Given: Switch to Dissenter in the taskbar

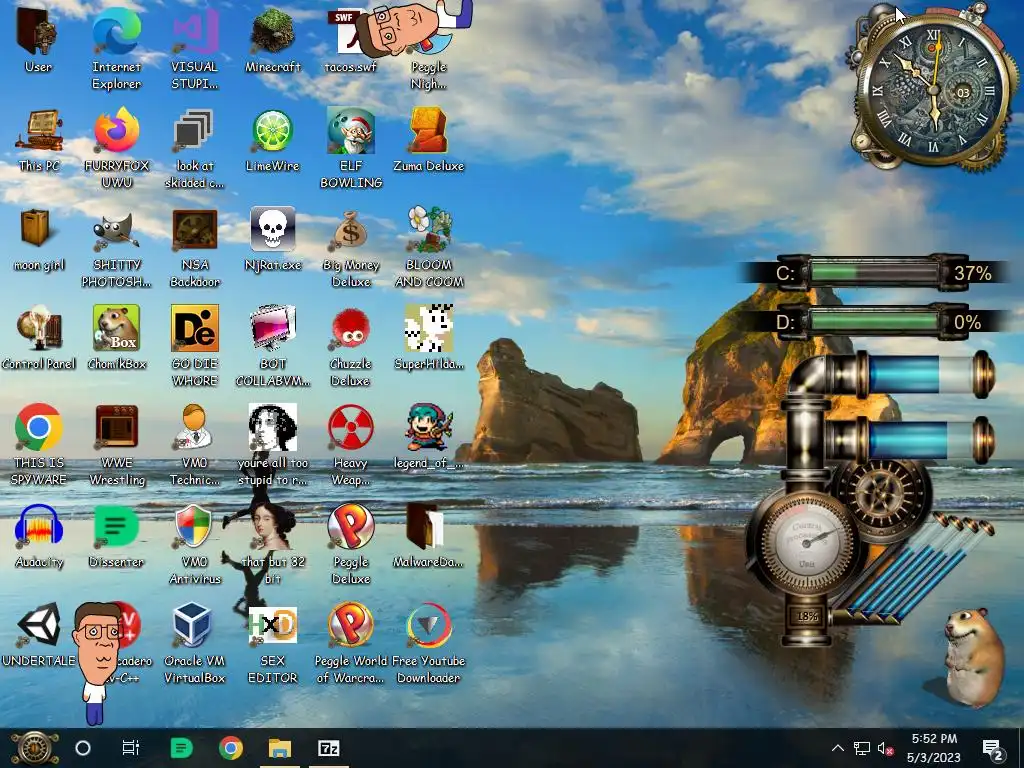Looking at the screenshot, I should click(x=181, y=748).
